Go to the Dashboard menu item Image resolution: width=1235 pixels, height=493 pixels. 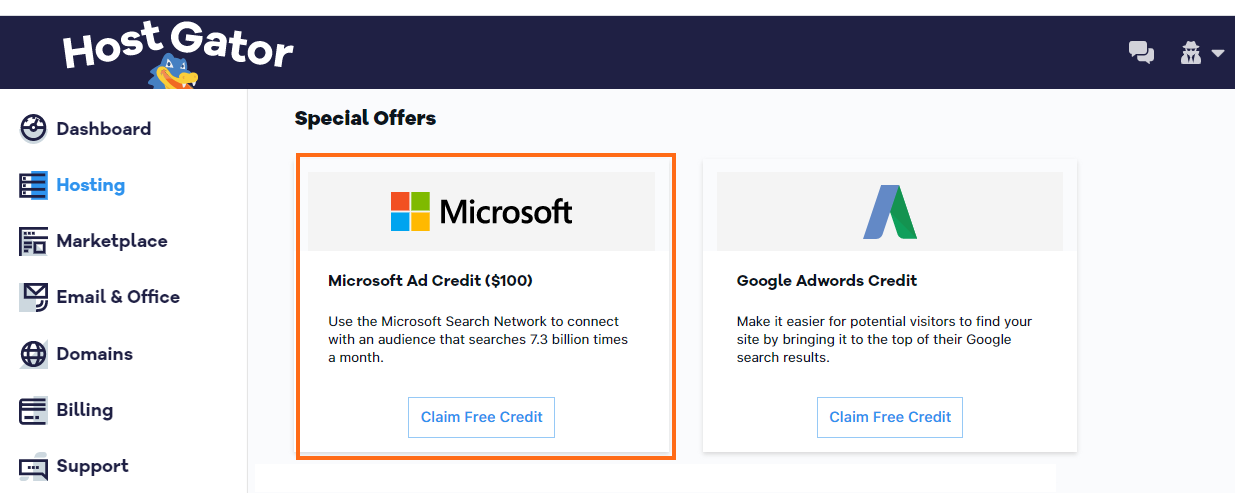[104, 129]
